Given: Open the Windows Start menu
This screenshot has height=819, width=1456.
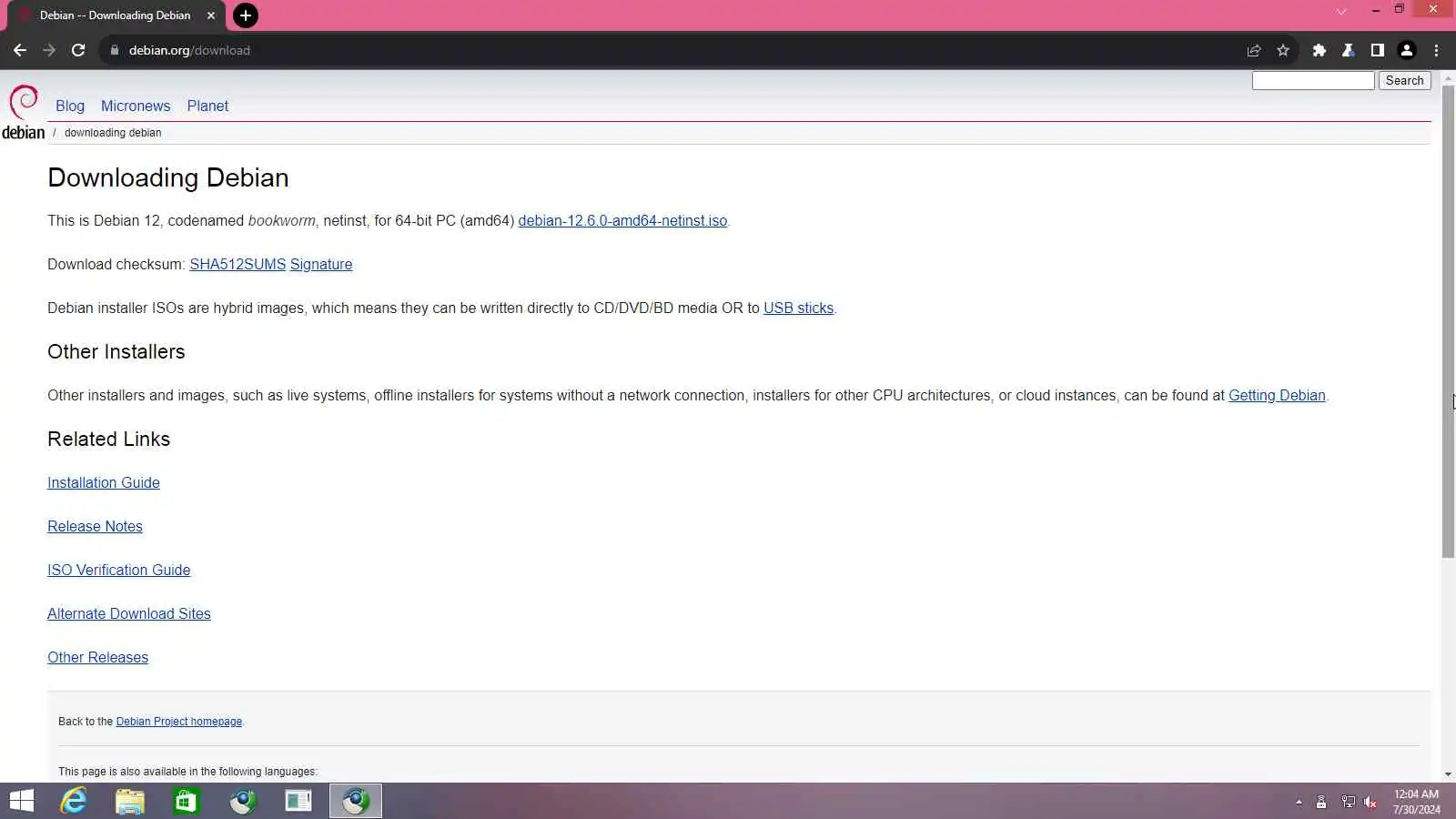Looking at the screenshot, I should [21, 801].
